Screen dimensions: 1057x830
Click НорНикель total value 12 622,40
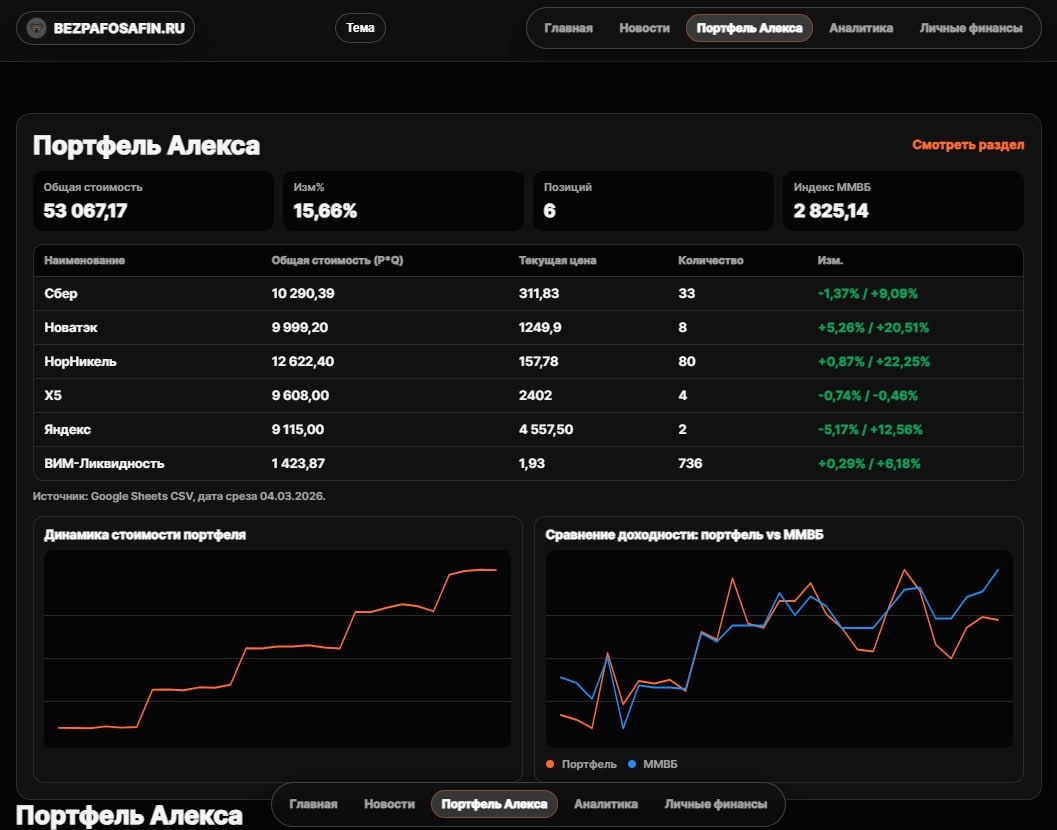[x=303, y=361]
